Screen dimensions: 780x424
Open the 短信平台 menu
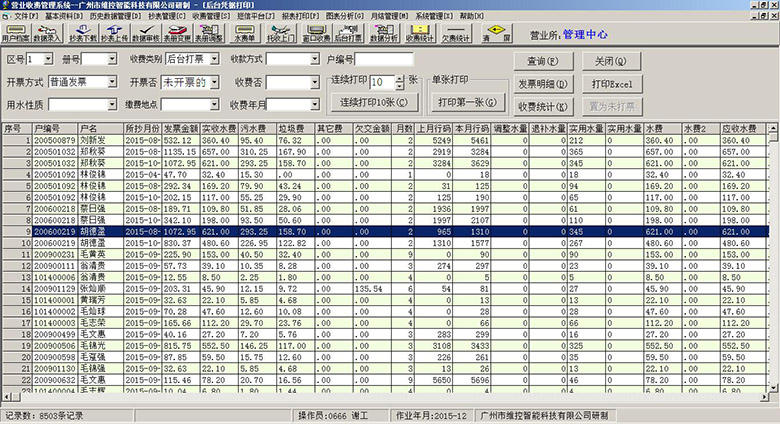[256, 16]
